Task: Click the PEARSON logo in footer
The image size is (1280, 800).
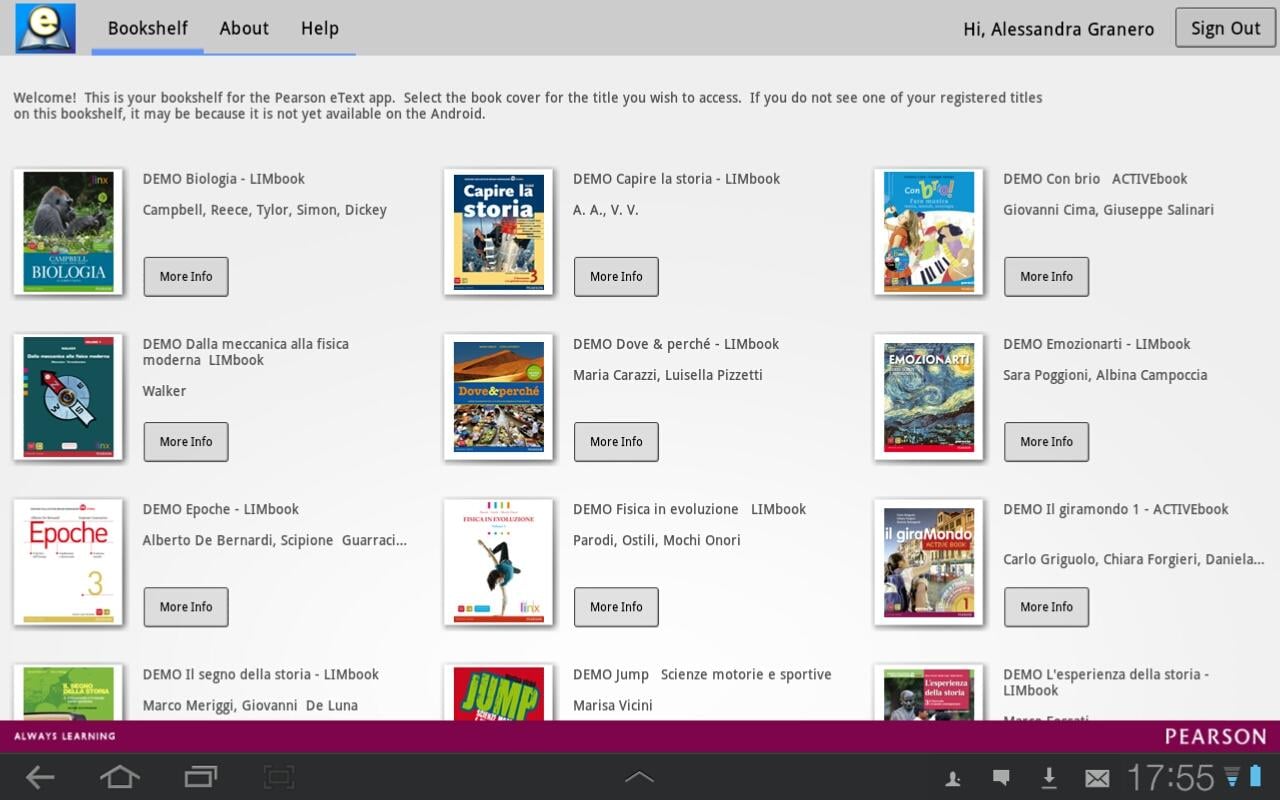Action: point(1215,736)
